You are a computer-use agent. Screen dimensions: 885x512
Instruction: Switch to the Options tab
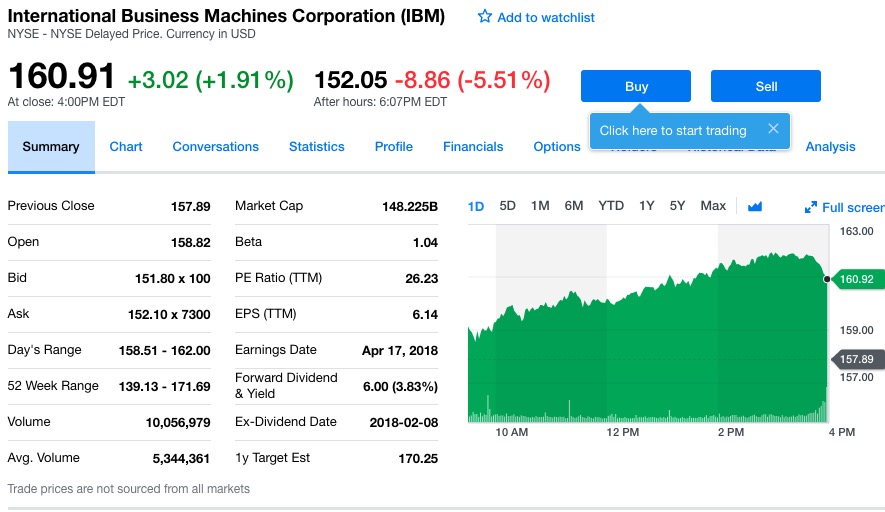[557, 147]
